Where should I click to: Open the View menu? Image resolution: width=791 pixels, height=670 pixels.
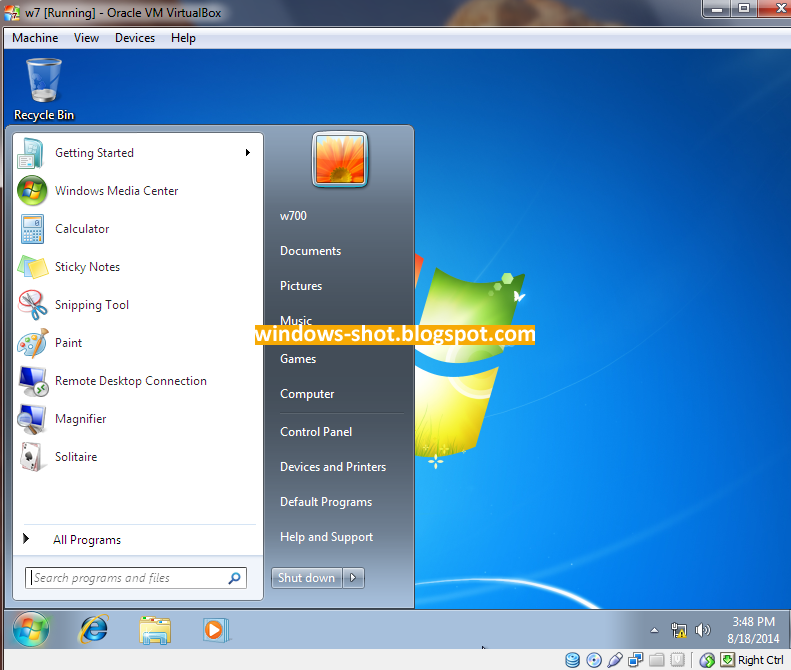point(86,38)
